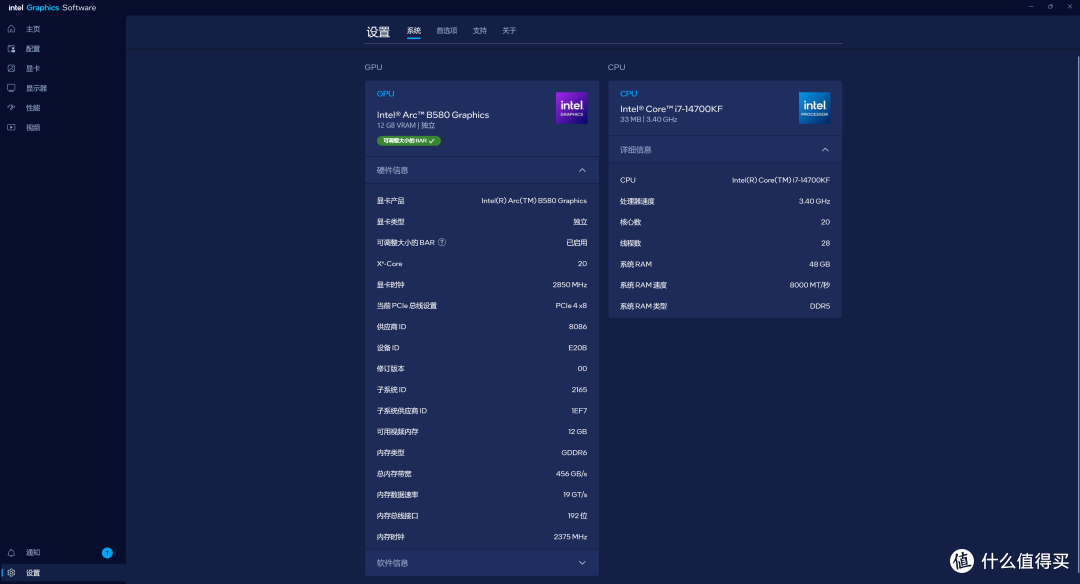This screenshot has width=1080, height=584.
Task: Click the 系统 RAM 类型 value DDR5
Action: coord(820,306)
